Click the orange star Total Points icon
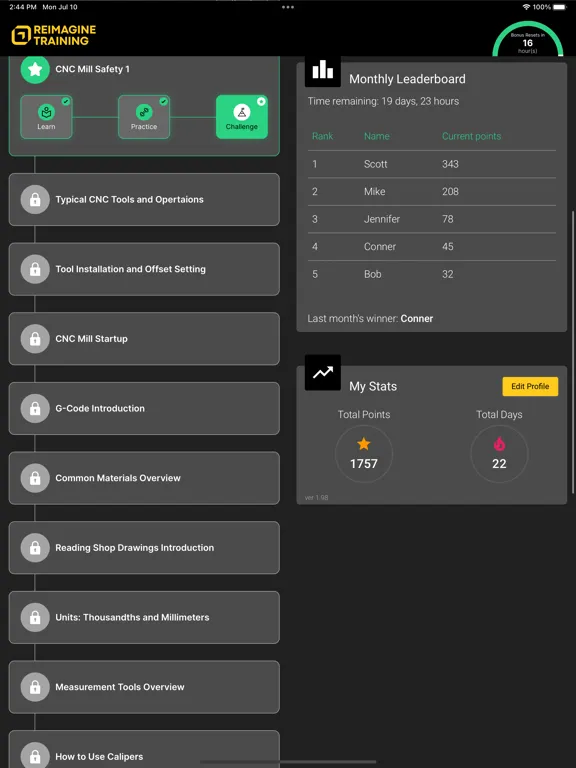 [x=363, y=444]
